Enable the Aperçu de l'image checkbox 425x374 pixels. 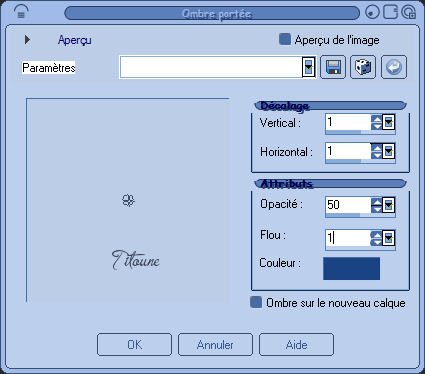tap(285, 39)
